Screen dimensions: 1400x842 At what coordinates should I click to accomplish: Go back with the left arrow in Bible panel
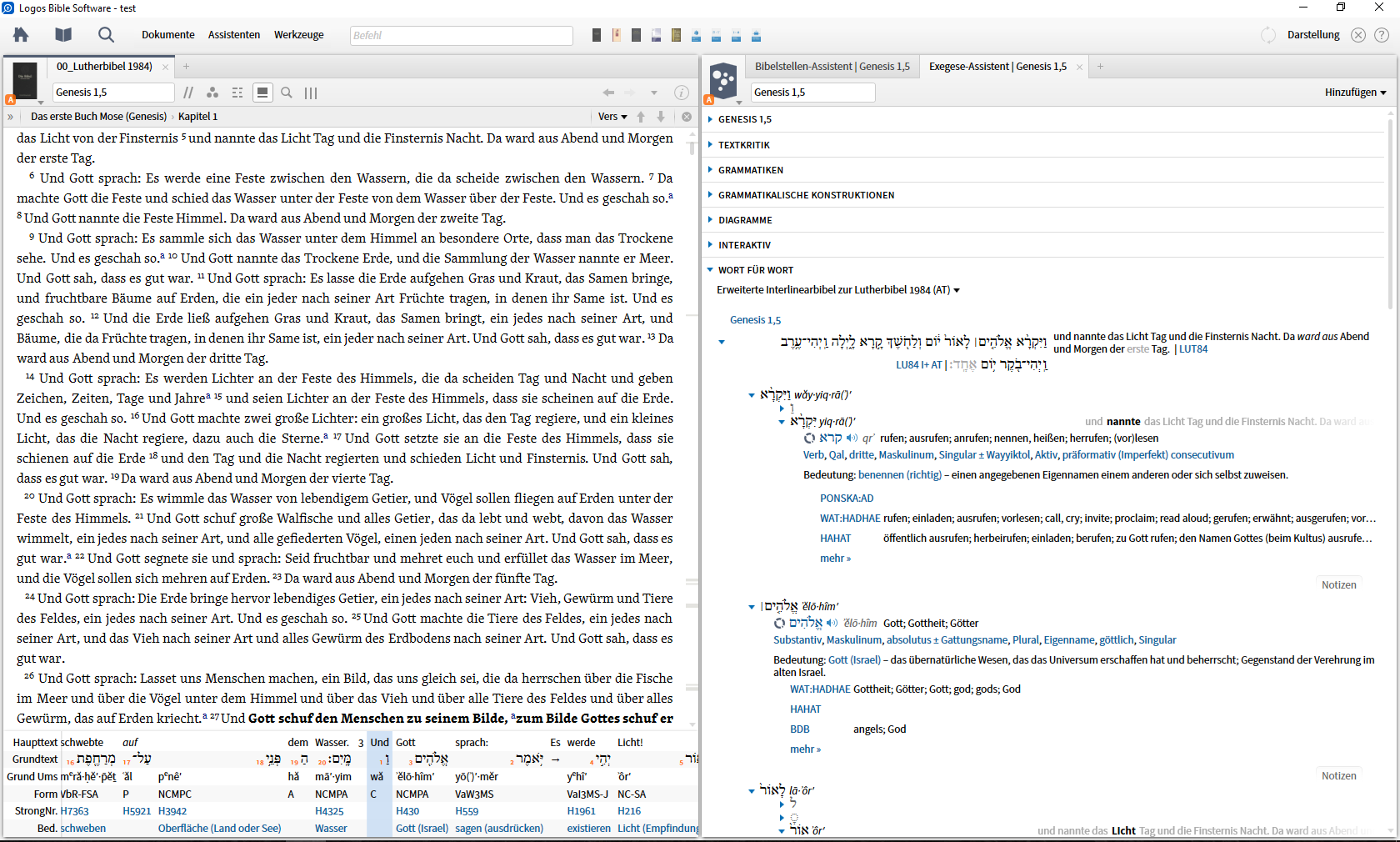coord(608,93)
